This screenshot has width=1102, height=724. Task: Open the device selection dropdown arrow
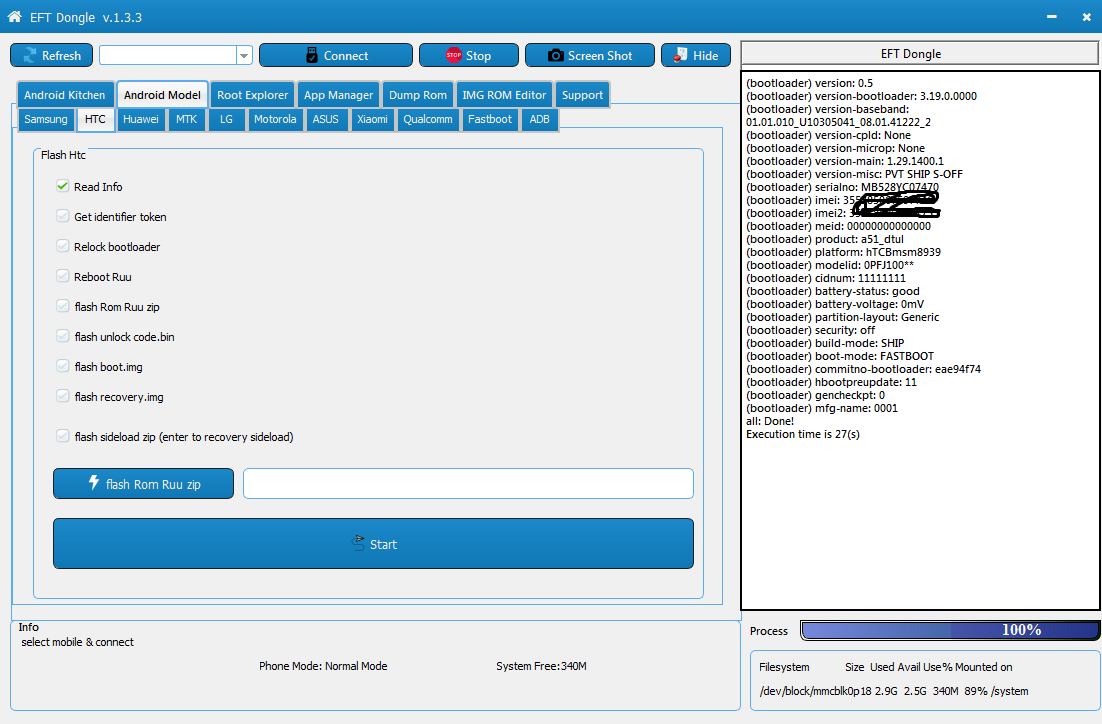point(244,56)
